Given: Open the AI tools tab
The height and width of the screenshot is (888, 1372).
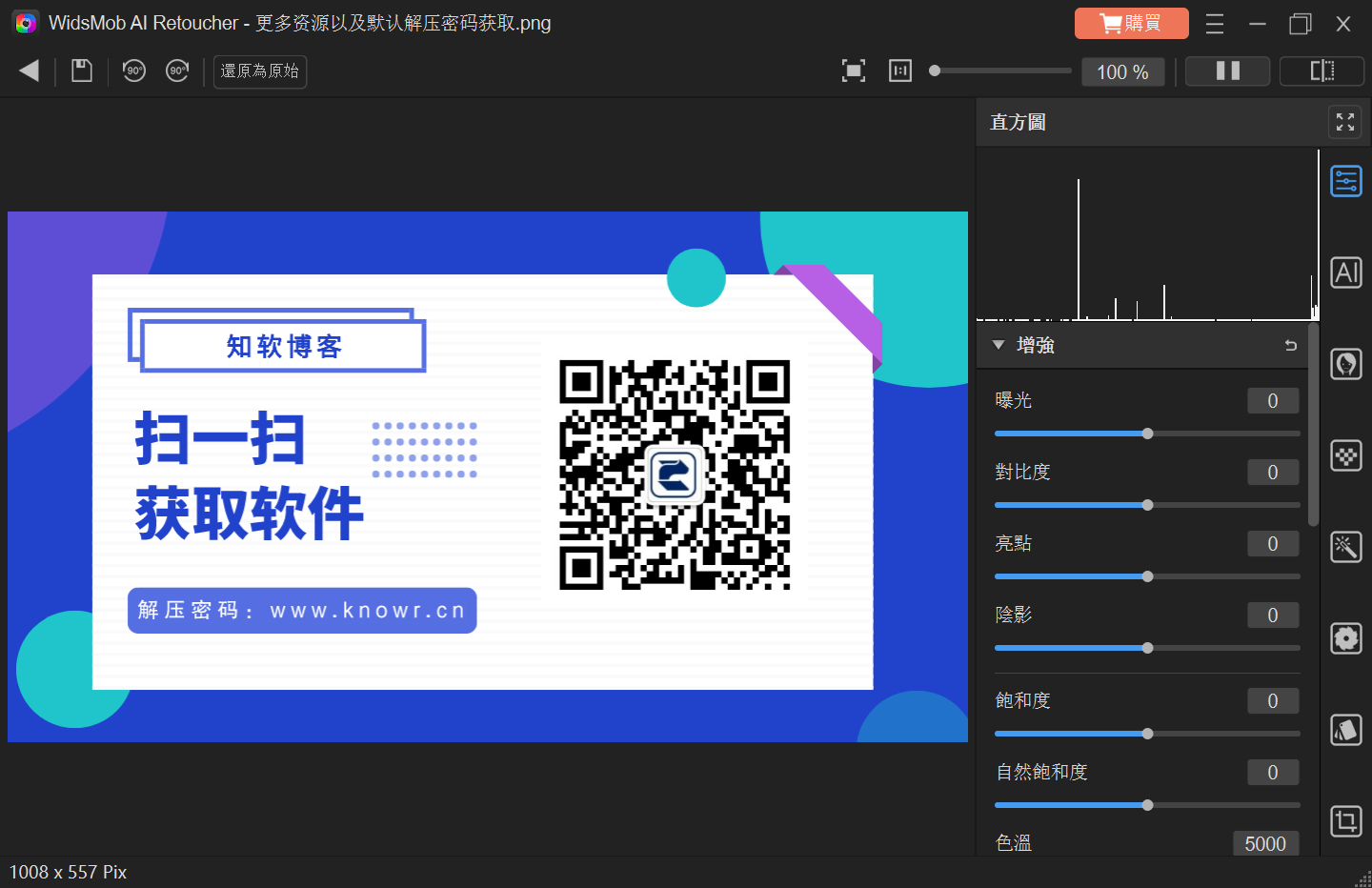Looking at the screenshot, I should click(x=1346, y=272).
